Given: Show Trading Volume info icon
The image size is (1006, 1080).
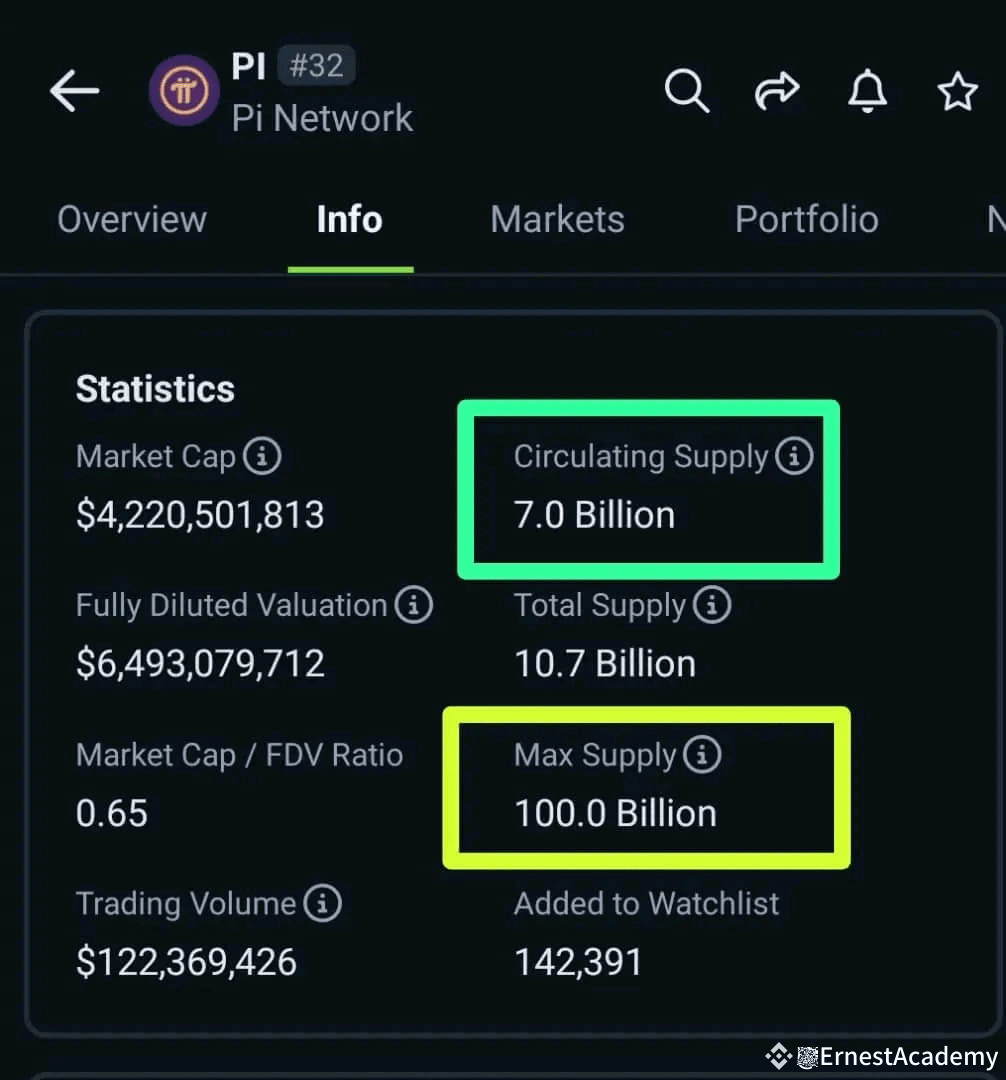Looking at the screenshot, I should 322,903.
